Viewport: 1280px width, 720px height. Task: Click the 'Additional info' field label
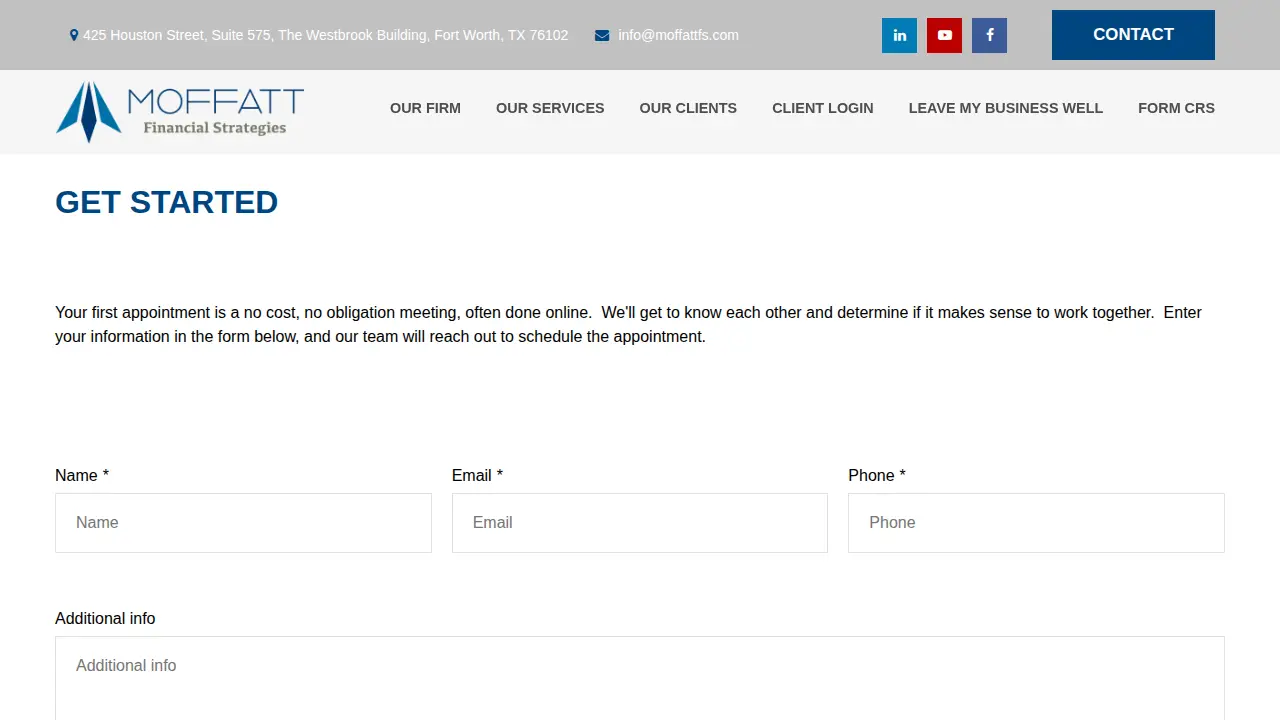105,619
